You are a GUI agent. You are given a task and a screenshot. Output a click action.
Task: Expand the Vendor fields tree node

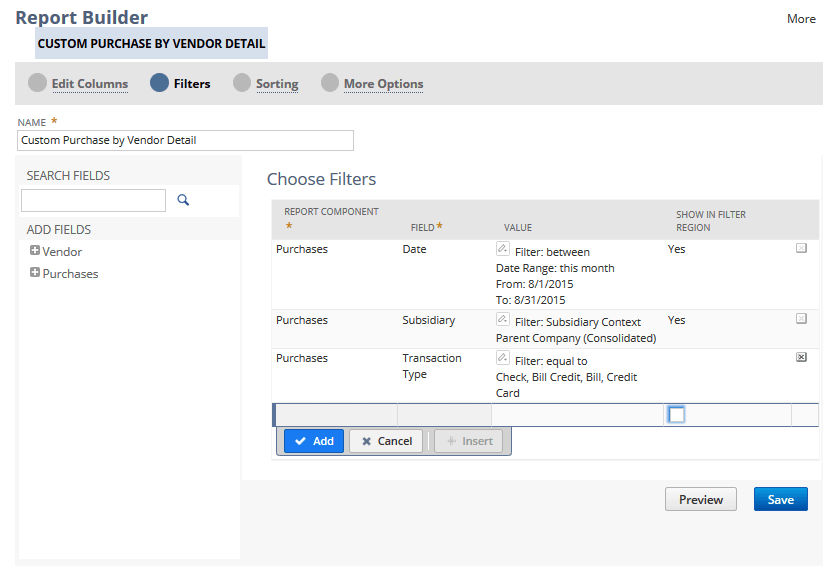(35, 250)
